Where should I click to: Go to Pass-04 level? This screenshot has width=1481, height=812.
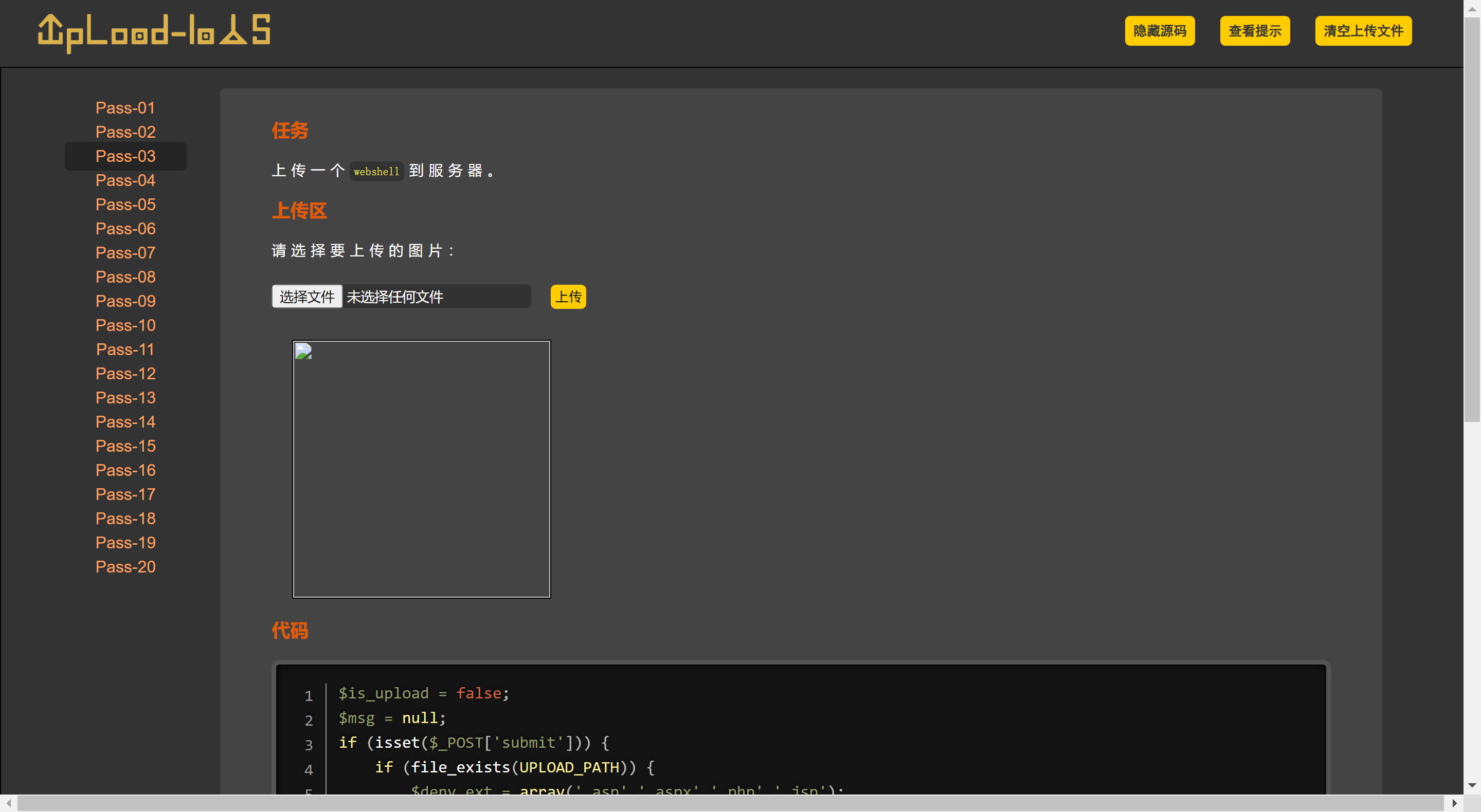tap(125, 180)
